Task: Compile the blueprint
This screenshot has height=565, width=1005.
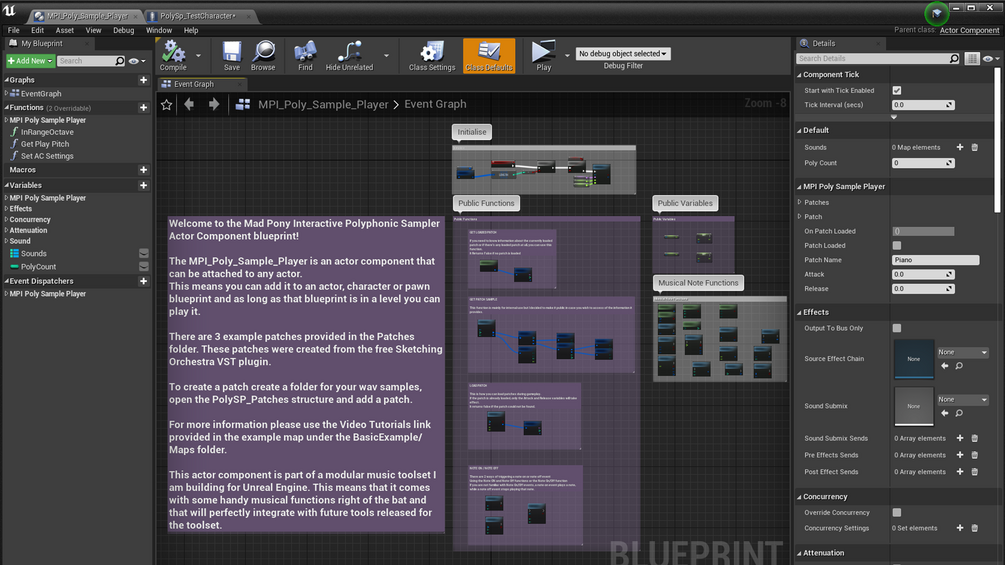Action: [x=173, y=55]
